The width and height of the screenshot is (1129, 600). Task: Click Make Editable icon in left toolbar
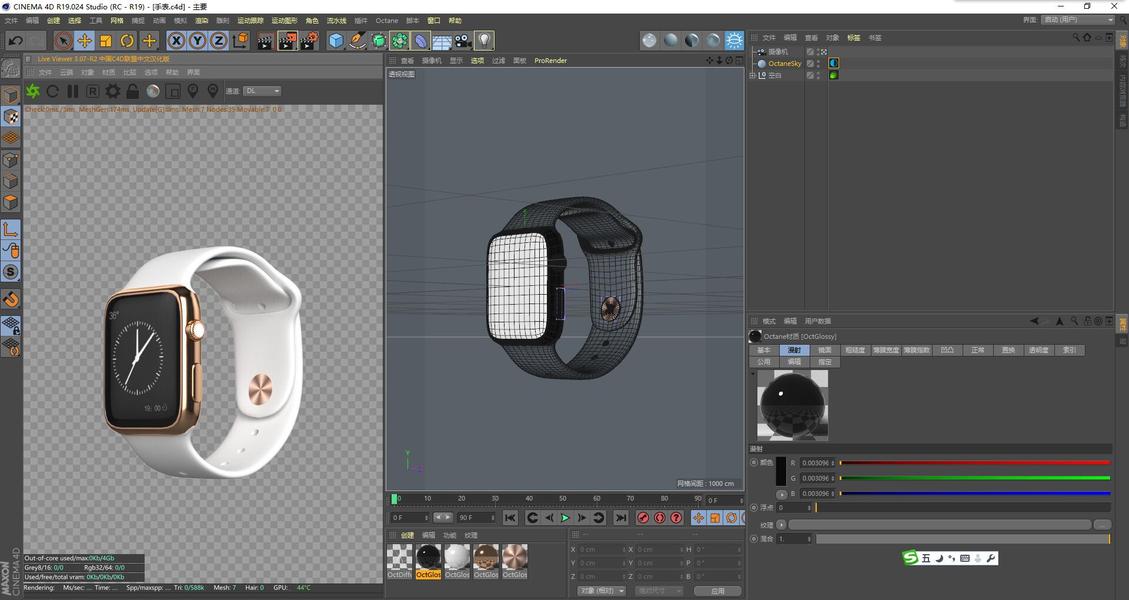tap(10, 68)
